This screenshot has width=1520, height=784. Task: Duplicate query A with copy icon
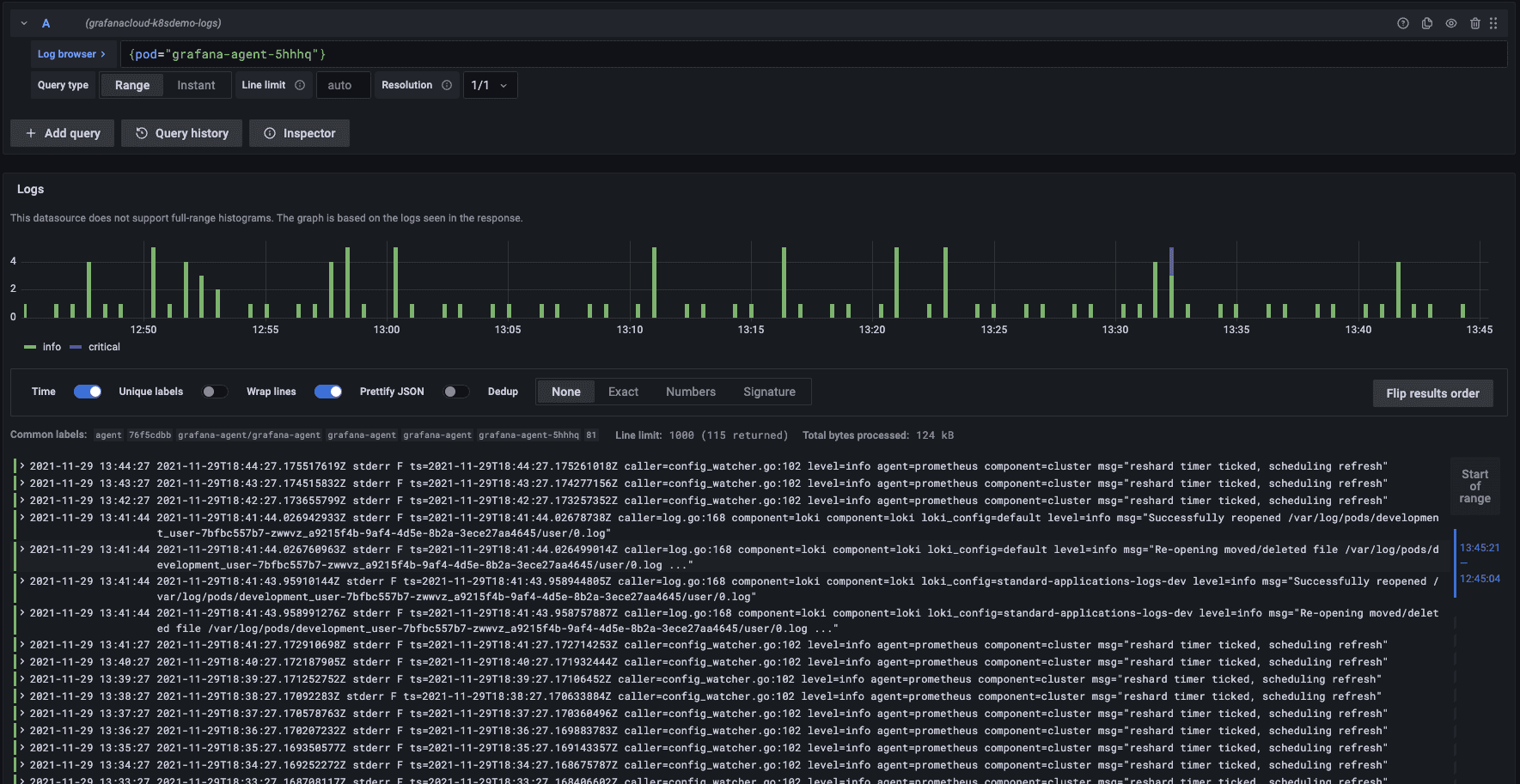click(1427, 23)
